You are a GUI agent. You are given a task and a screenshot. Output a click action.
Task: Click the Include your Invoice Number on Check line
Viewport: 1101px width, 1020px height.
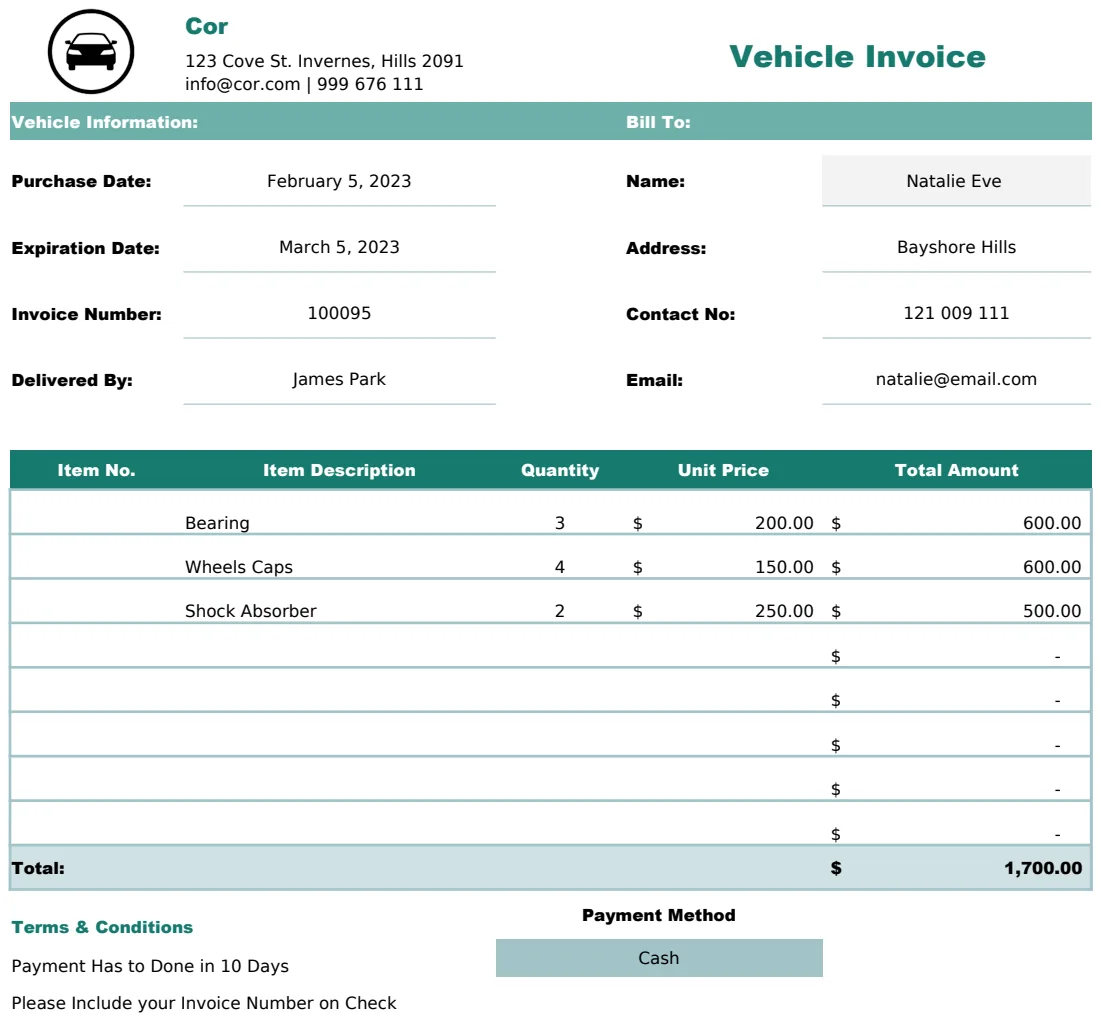(x=204, y=1003)
